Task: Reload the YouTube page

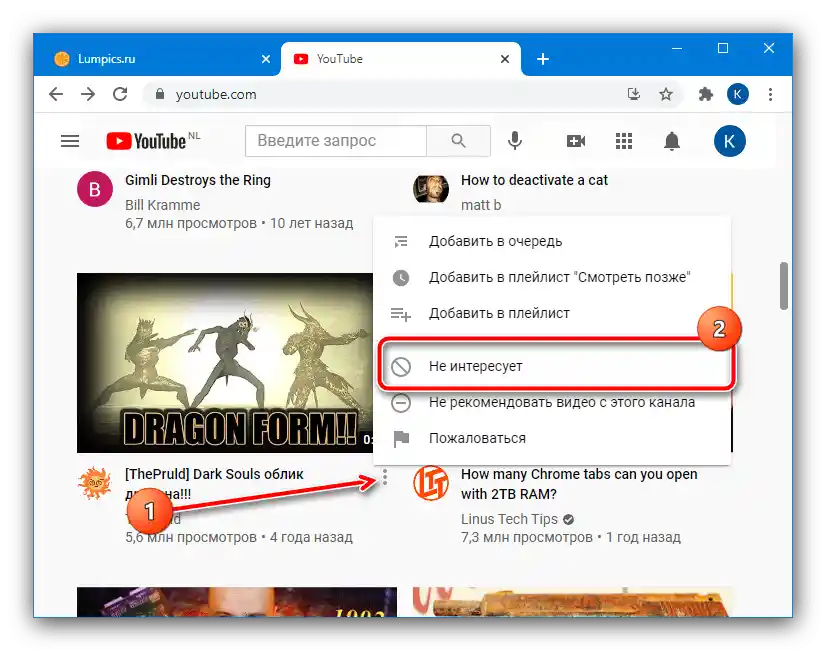Action: tap(121, 94)
